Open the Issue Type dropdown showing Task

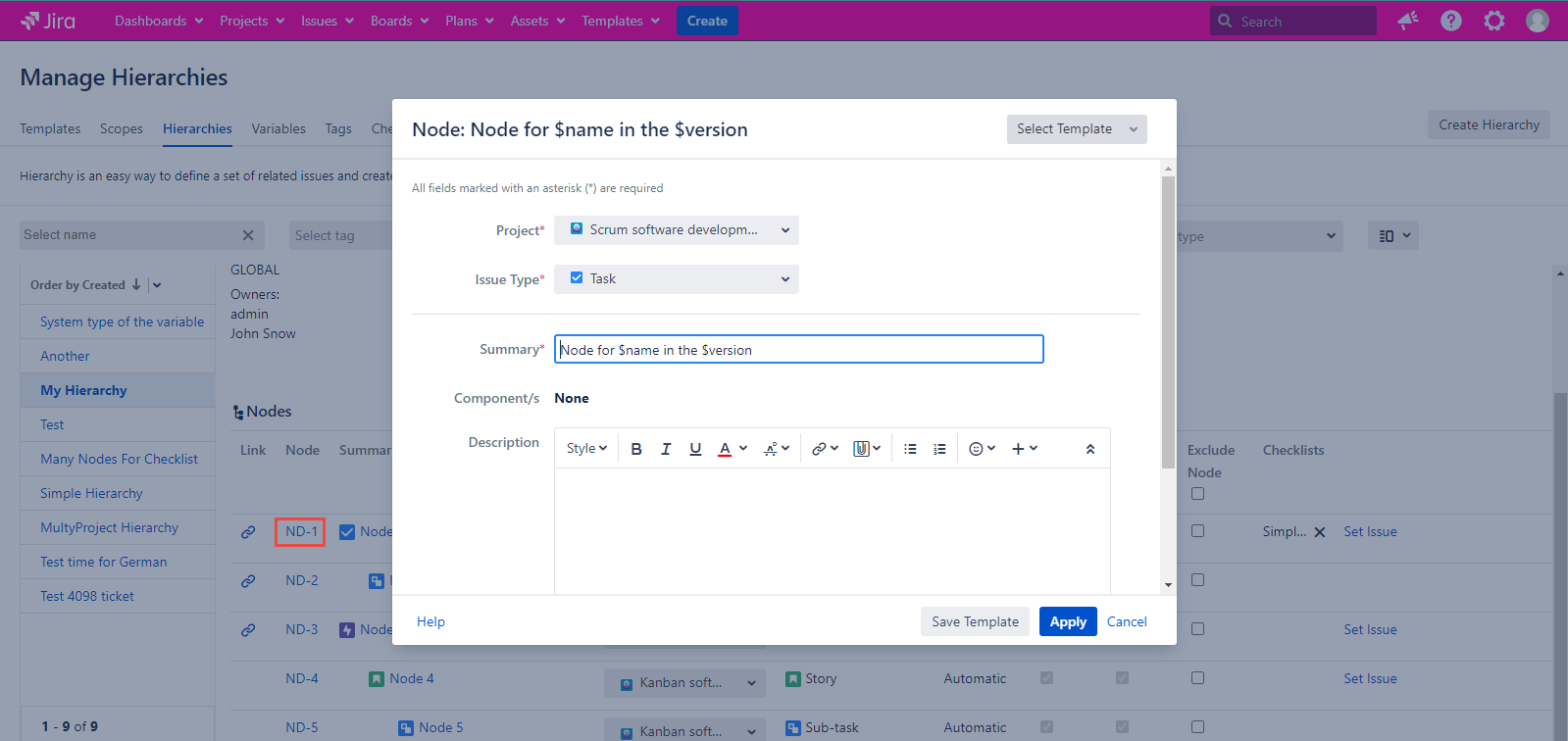click(676, 279)
